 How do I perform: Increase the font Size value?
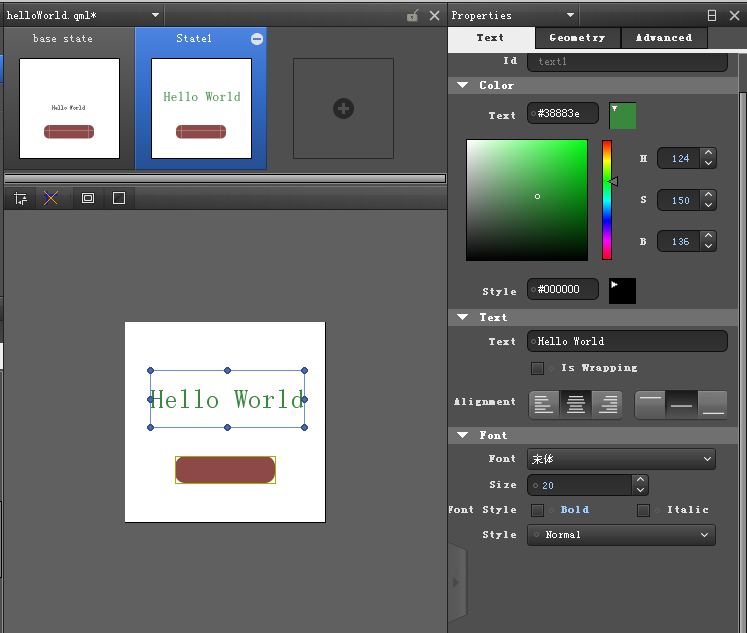640,480
